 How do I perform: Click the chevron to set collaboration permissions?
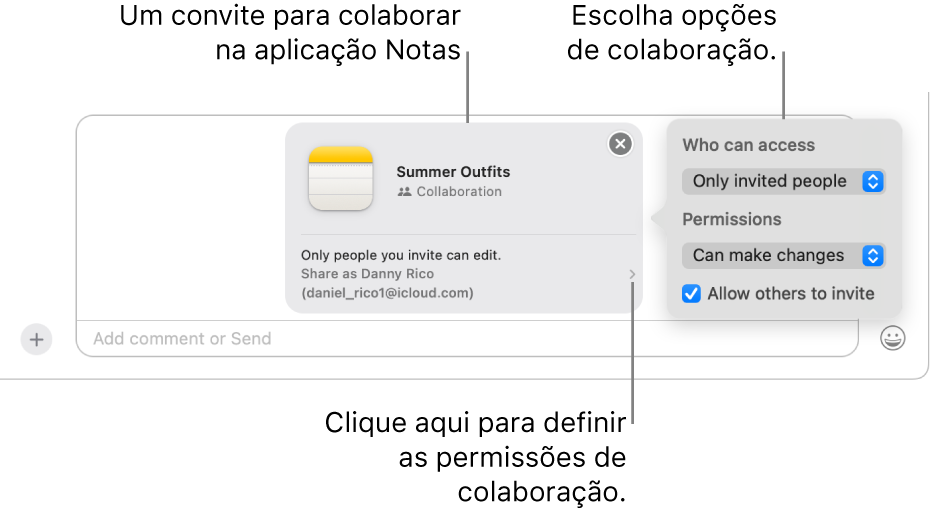[632, 274]
